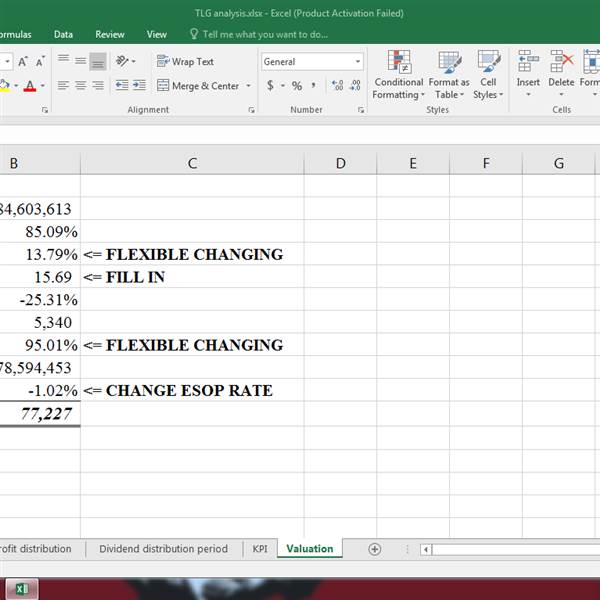
Task: Toggle bottom vertical alignment
Action: click(x=98, y=62)
